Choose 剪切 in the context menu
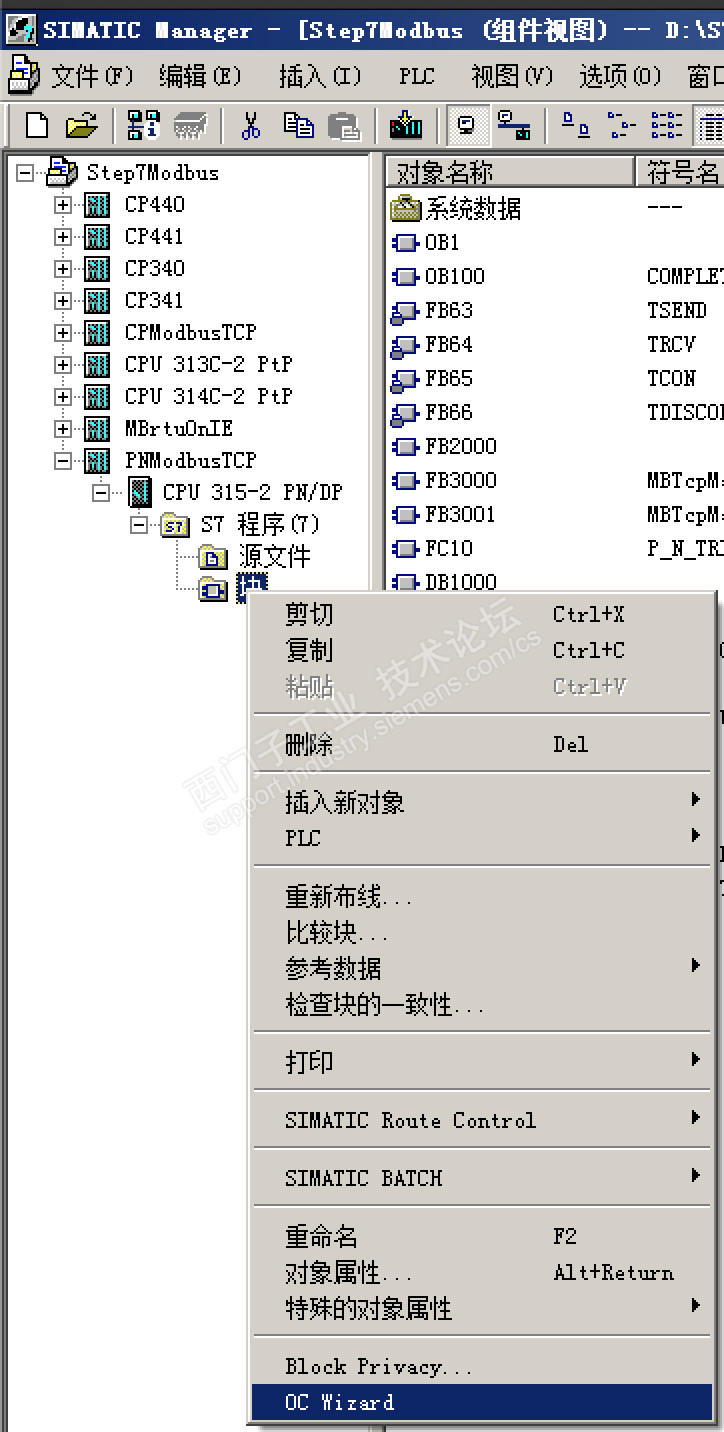The height and width of the screenshot is (1432, 724). click(x=482, y=614)
